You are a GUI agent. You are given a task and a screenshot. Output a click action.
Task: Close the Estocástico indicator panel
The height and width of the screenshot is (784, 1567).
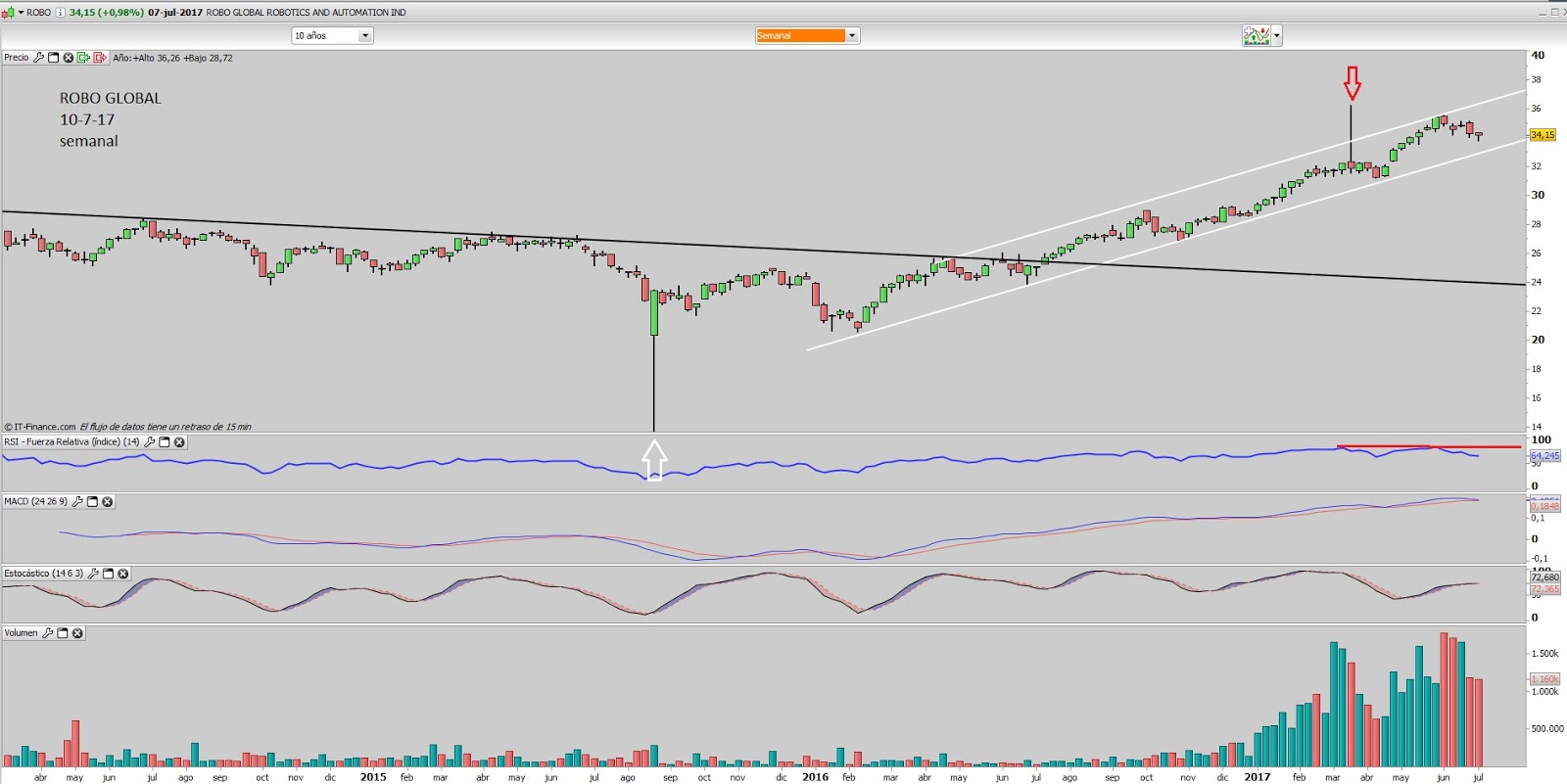[x=123, y=574]
